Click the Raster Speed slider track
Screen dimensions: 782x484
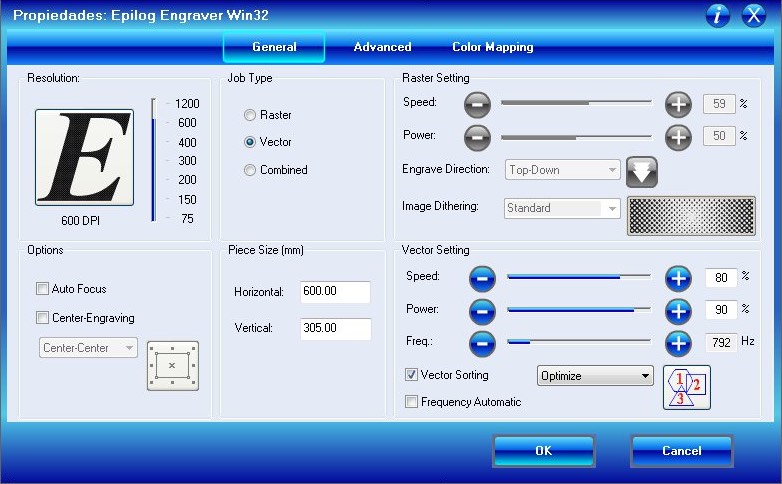(577, 103)
